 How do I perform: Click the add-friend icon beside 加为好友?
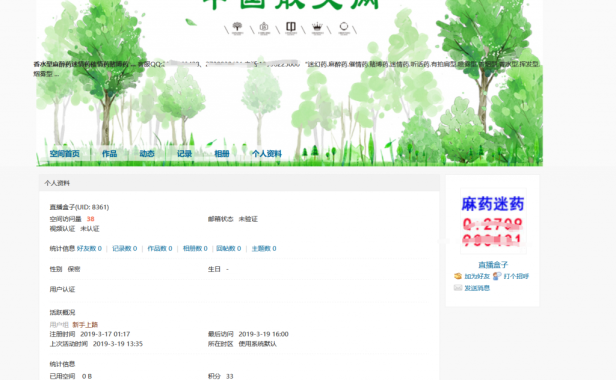458,276
